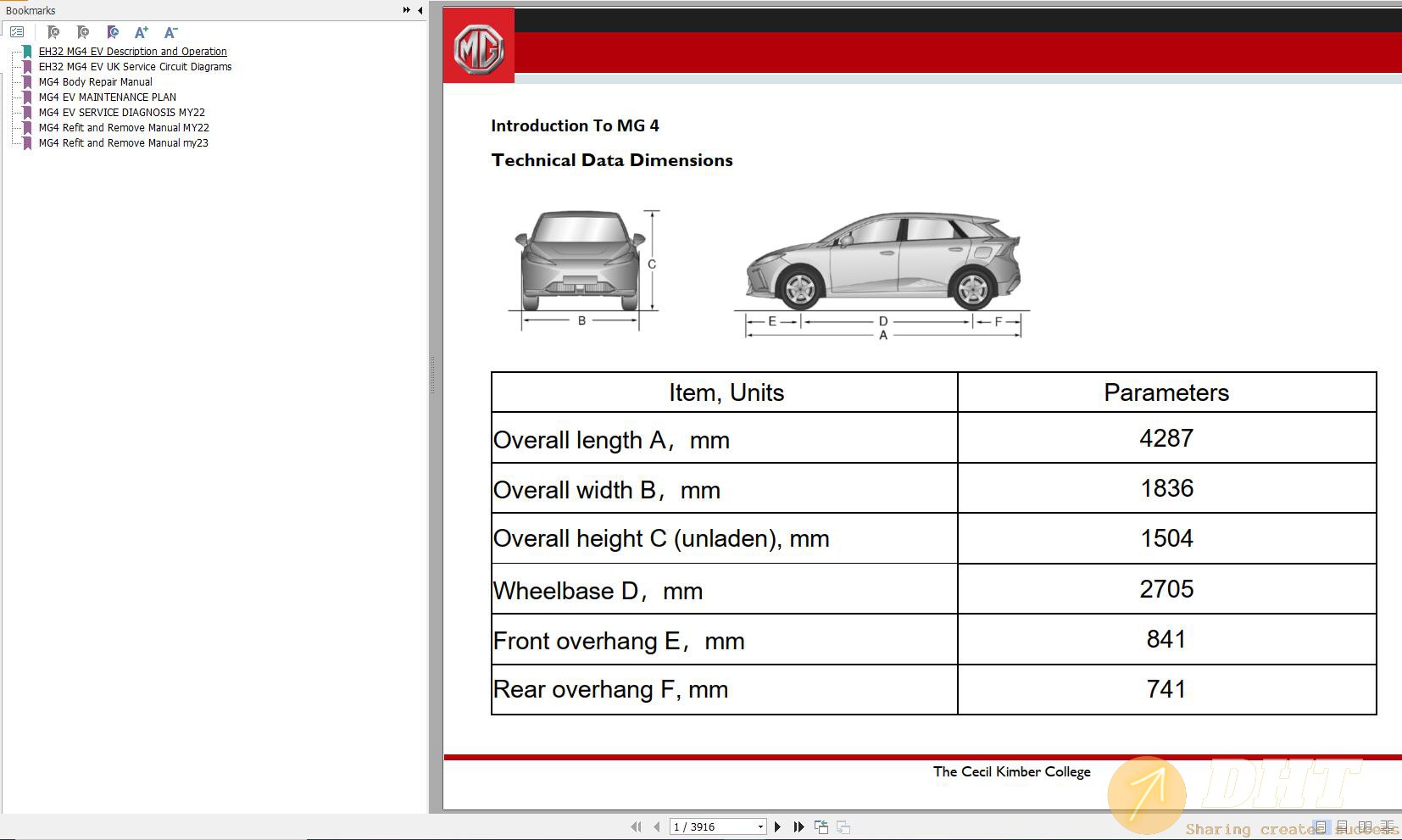1402x840 pixels.
Task: Click the bookmark icon beside SERVICE DIAGNOSIS MY22
Action: [27, 113]
